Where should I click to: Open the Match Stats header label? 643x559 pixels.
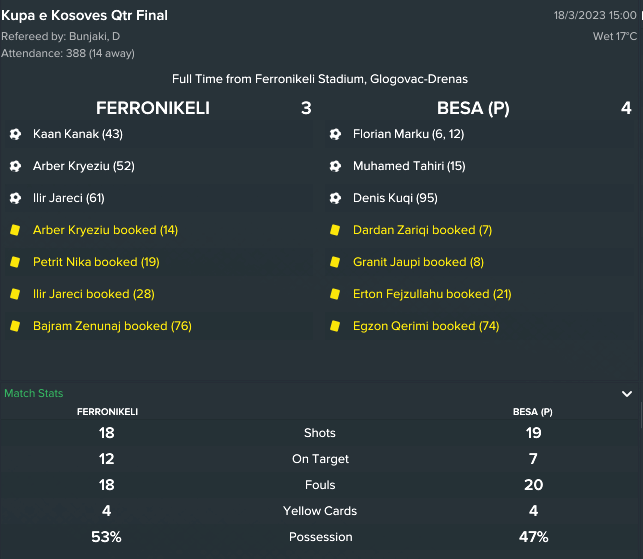tap(34, 393)
